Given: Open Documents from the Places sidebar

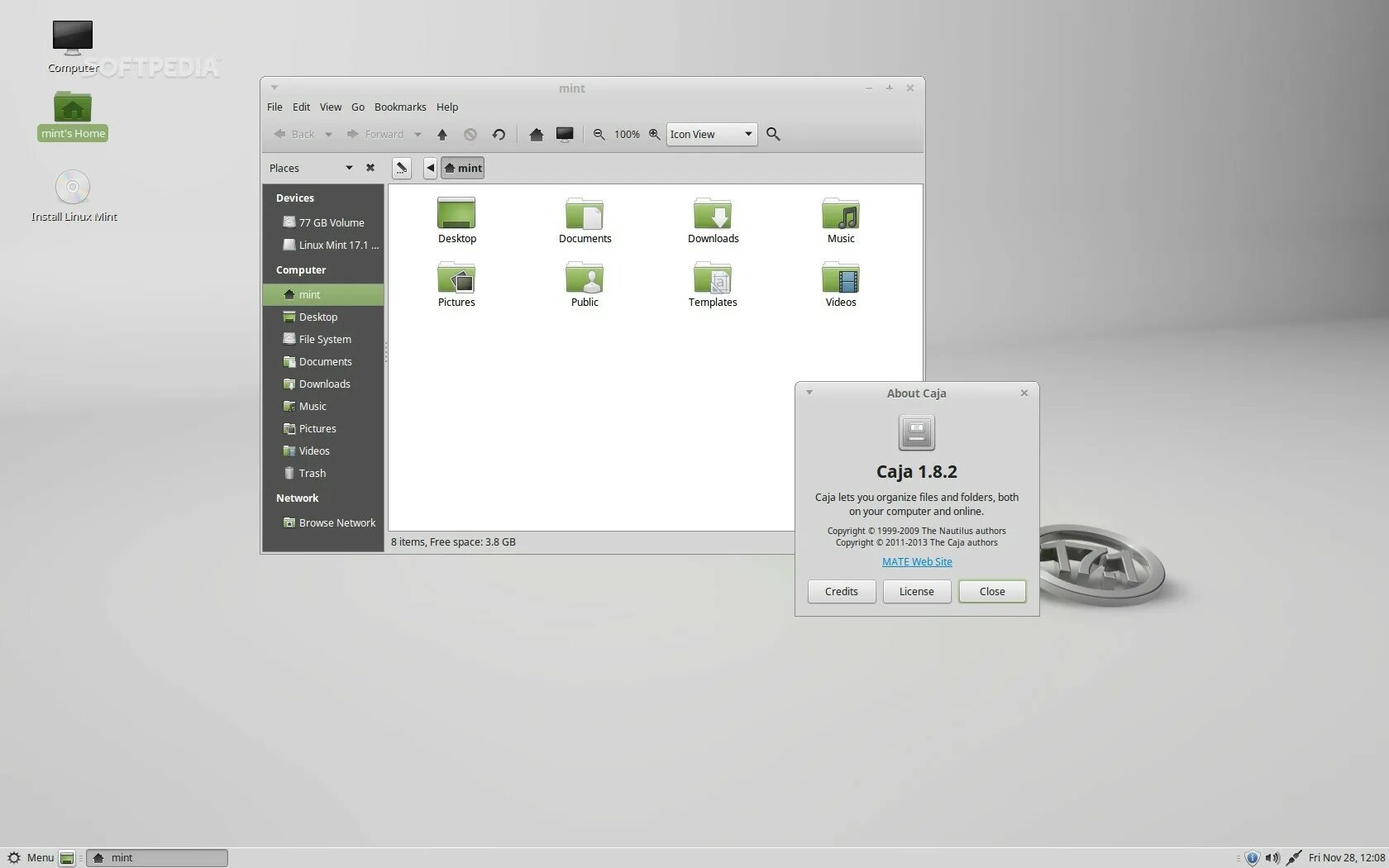Looking at the screenshot, I should pyautogui.click(x=323, y=361).
